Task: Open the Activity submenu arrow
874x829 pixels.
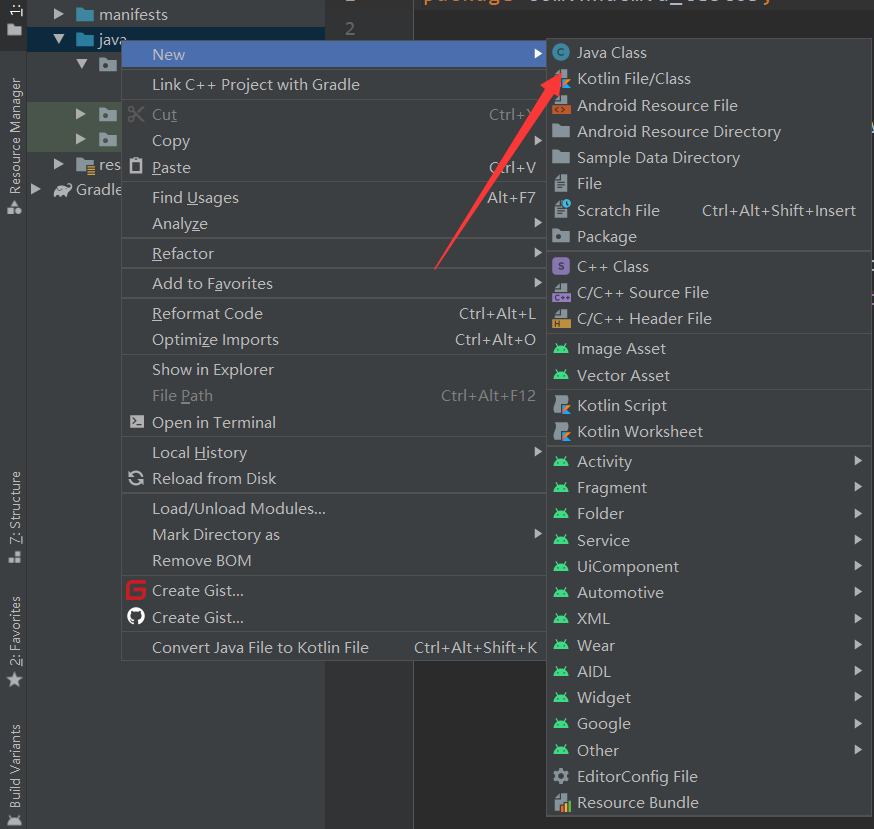Action: point(858,460)
